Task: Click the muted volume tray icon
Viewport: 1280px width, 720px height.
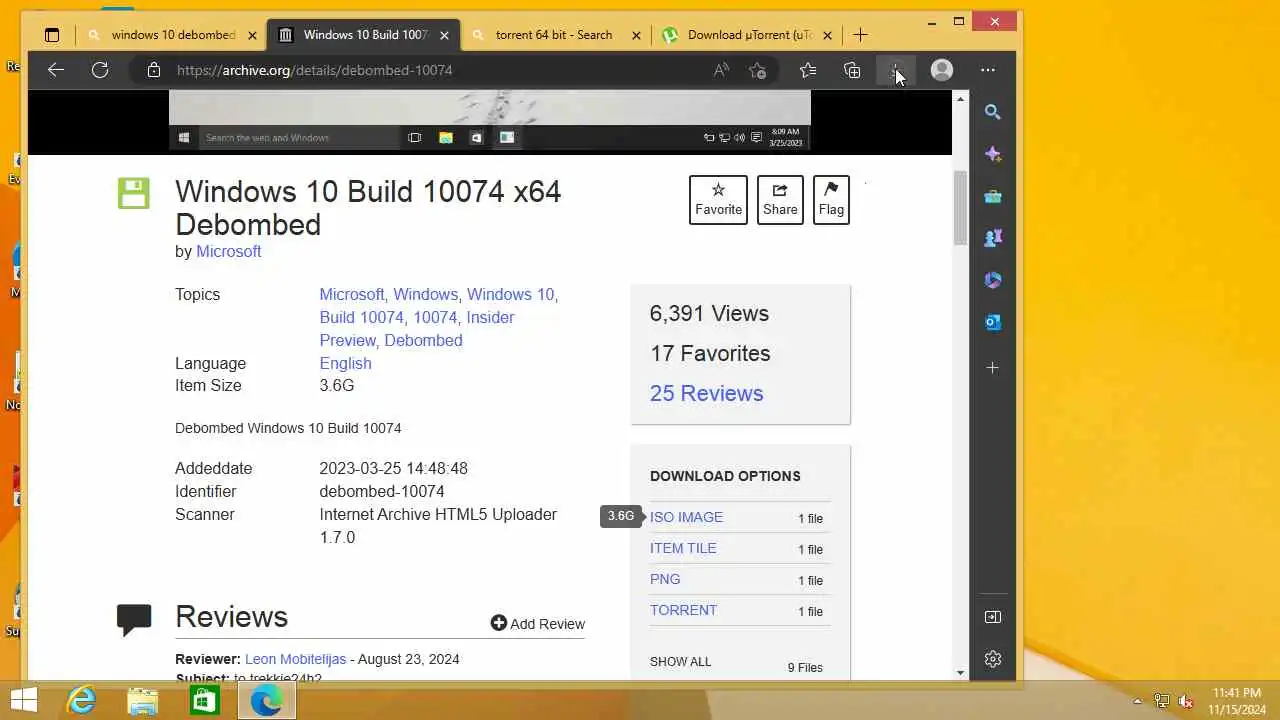Action: pos(1186,701)
